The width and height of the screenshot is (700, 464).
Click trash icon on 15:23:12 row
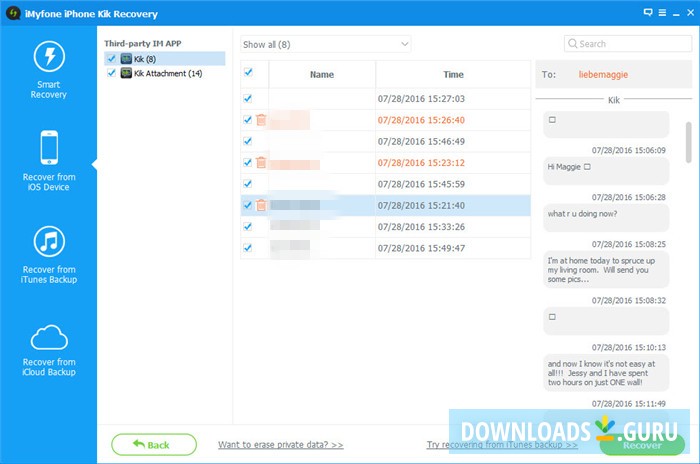coord(261,163)
